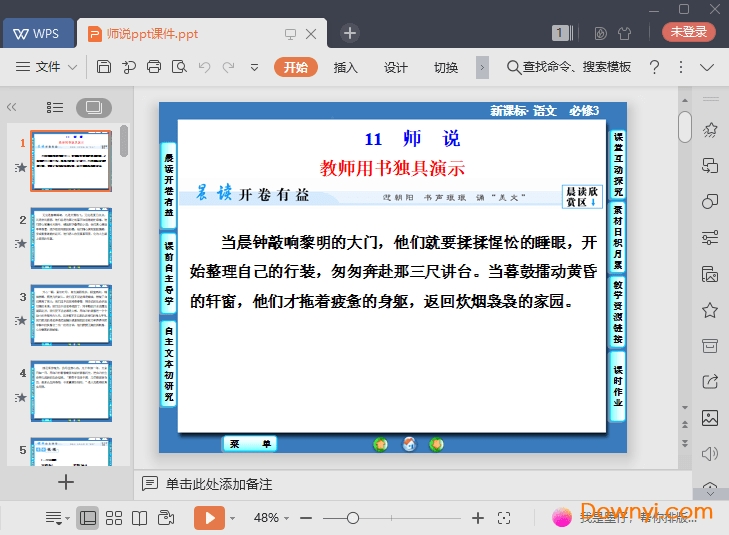Viewport: 729px width, 535px height.
Task: Open print preview icon
Action: (179, 67)
